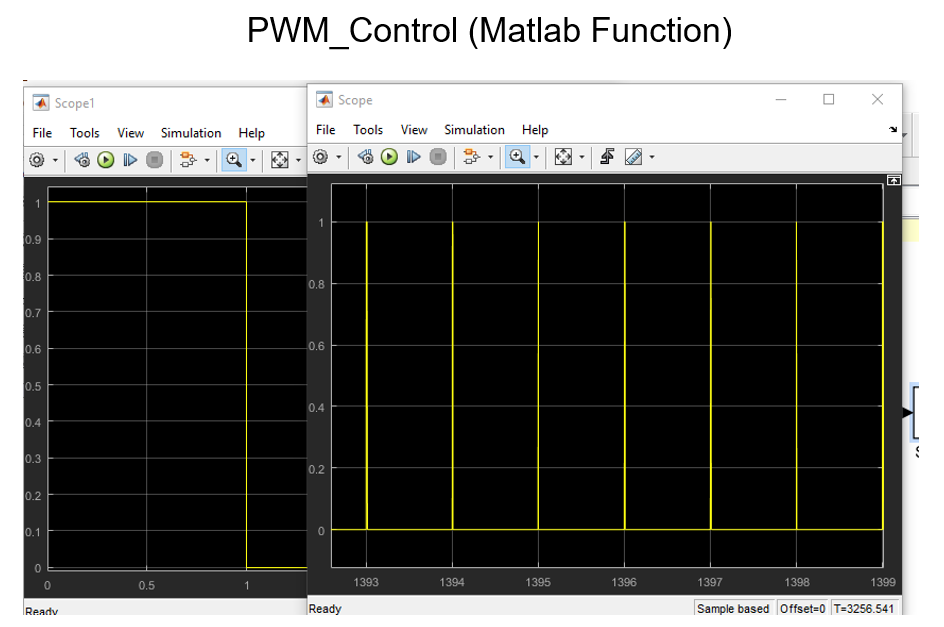Click Stop button in Scope window toolbar
The width and height of the screenshot is (944, 627).
[x=438, y=157]
